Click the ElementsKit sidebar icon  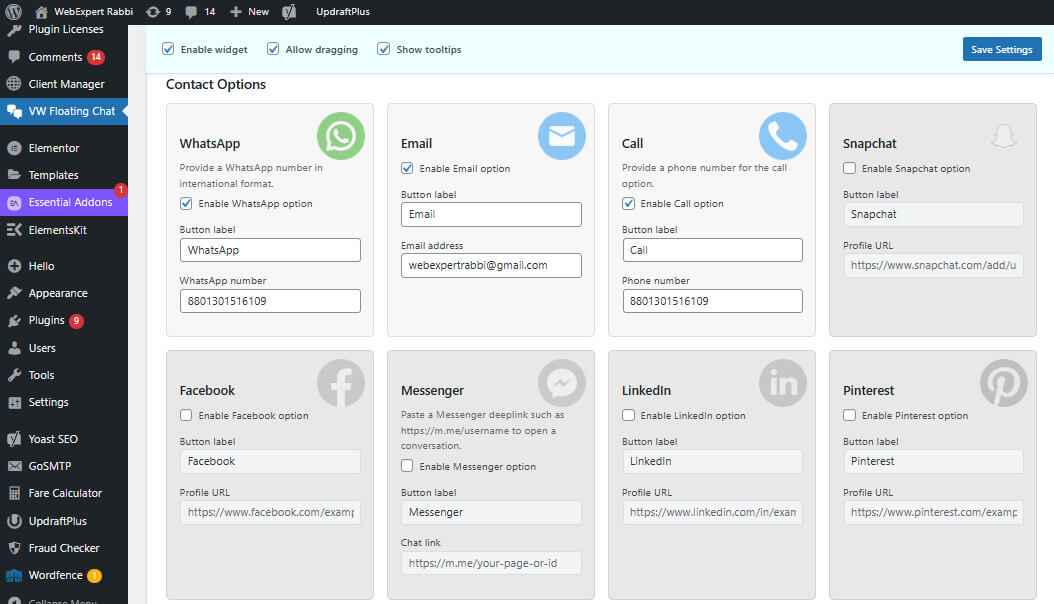click(x=14, y=230)
